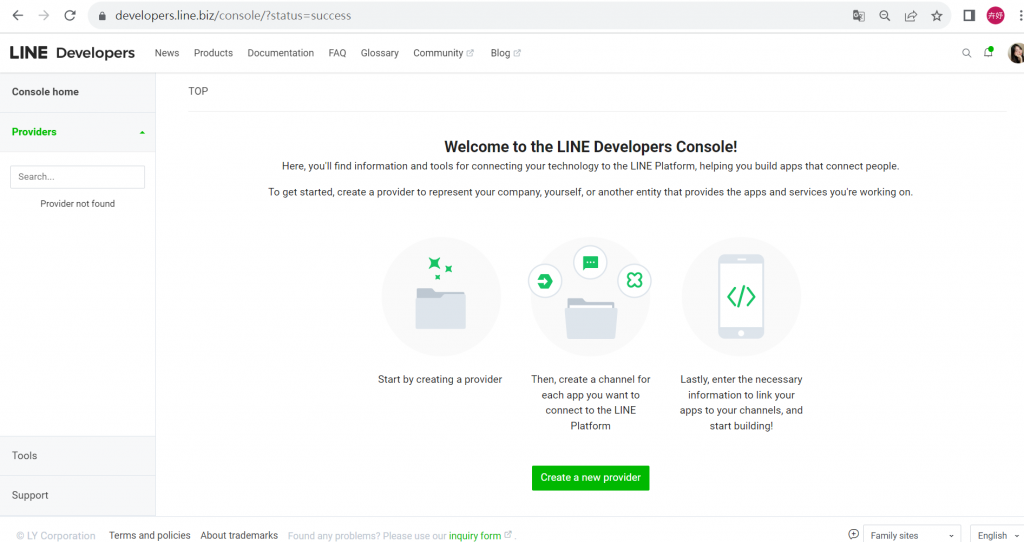
Task: Click the TOP breadcrumb
Action: pos(198,91)
